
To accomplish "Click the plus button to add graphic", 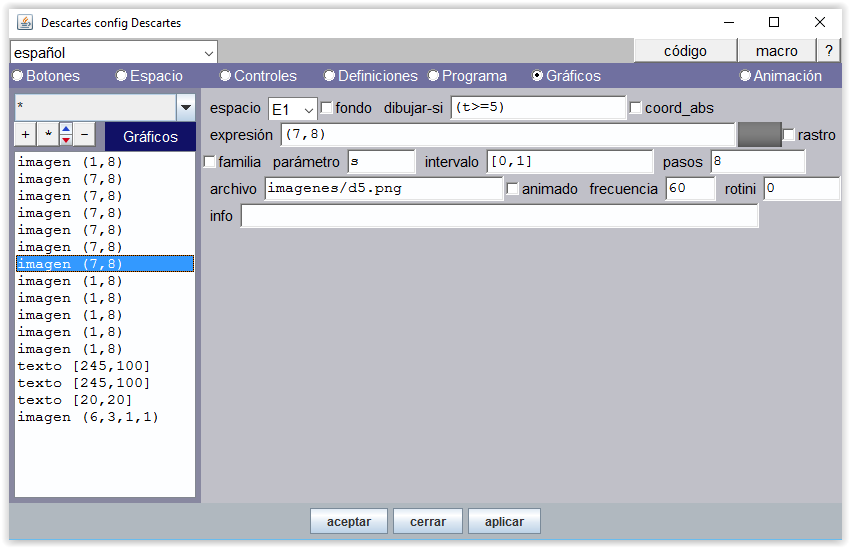I will (x=24, y=134).
